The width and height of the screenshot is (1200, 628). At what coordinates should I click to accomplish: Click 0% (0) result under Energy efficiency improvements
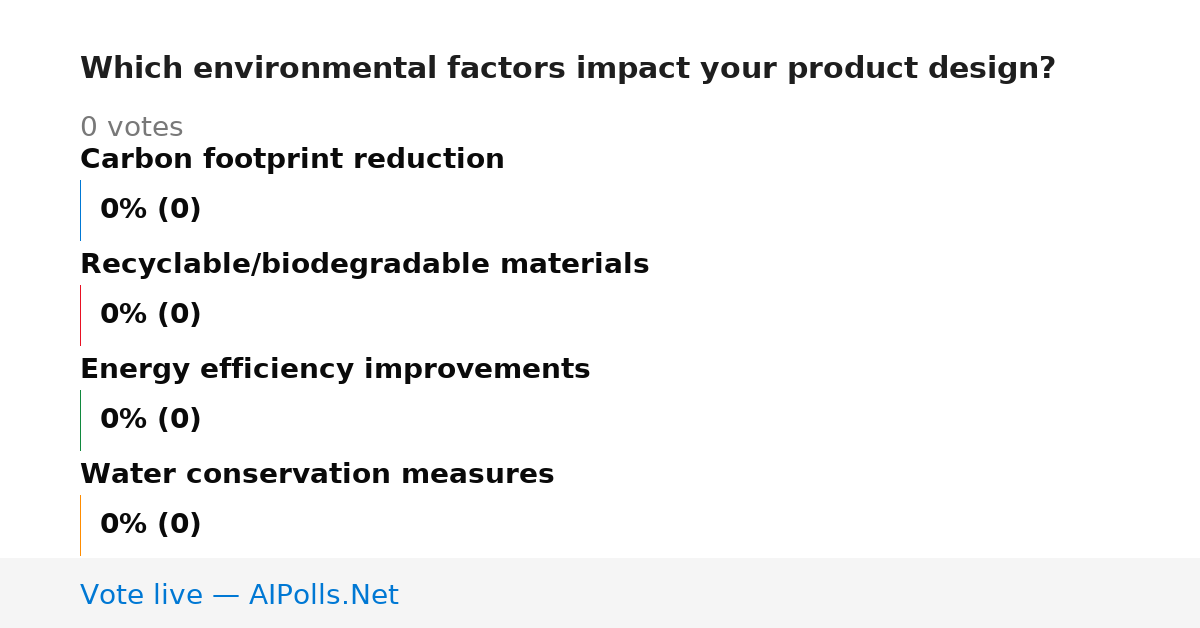pyautogui.click(x=151, y=420)
